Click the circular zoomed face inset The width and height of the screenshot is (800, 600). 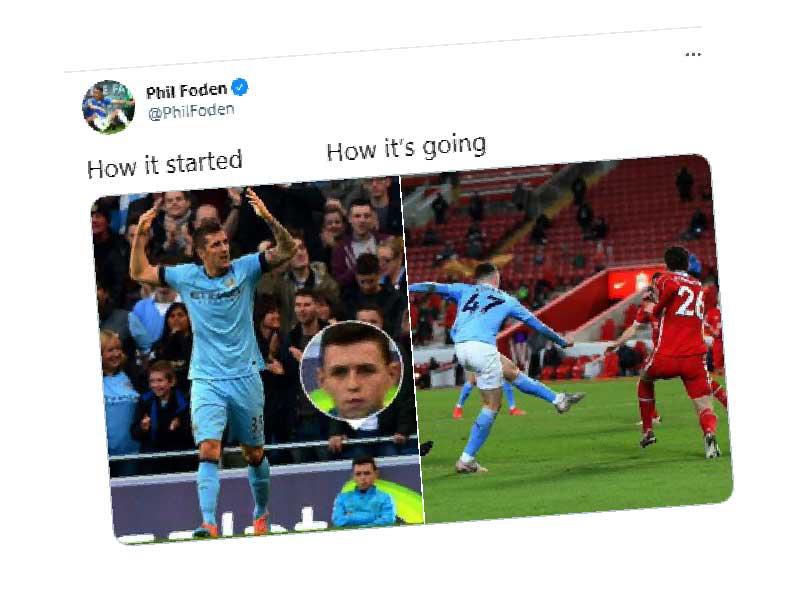pyautogui.click(x=352, y=370)
